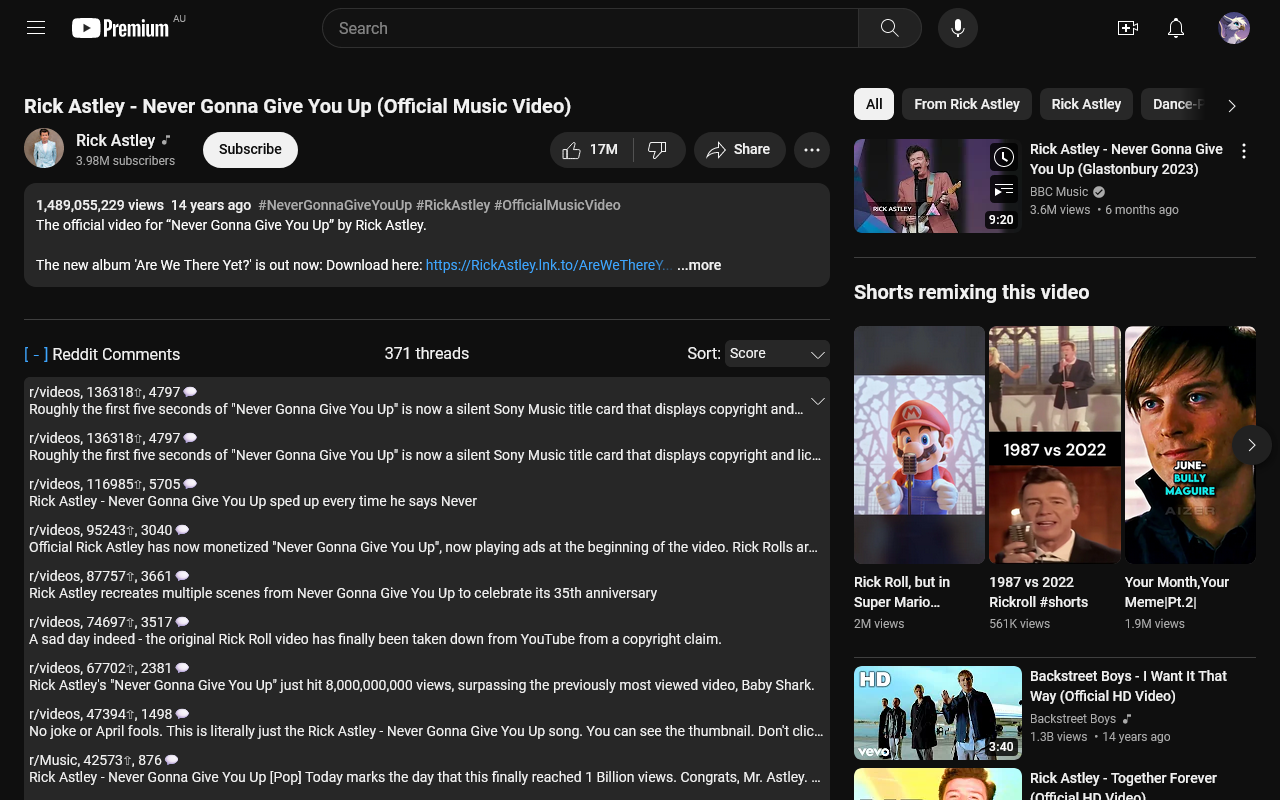Image resolution: width=1280 pixels, height=800 pixels.
Task: Go to YouTube Premium home logo
Action: (x=120, y=28)
